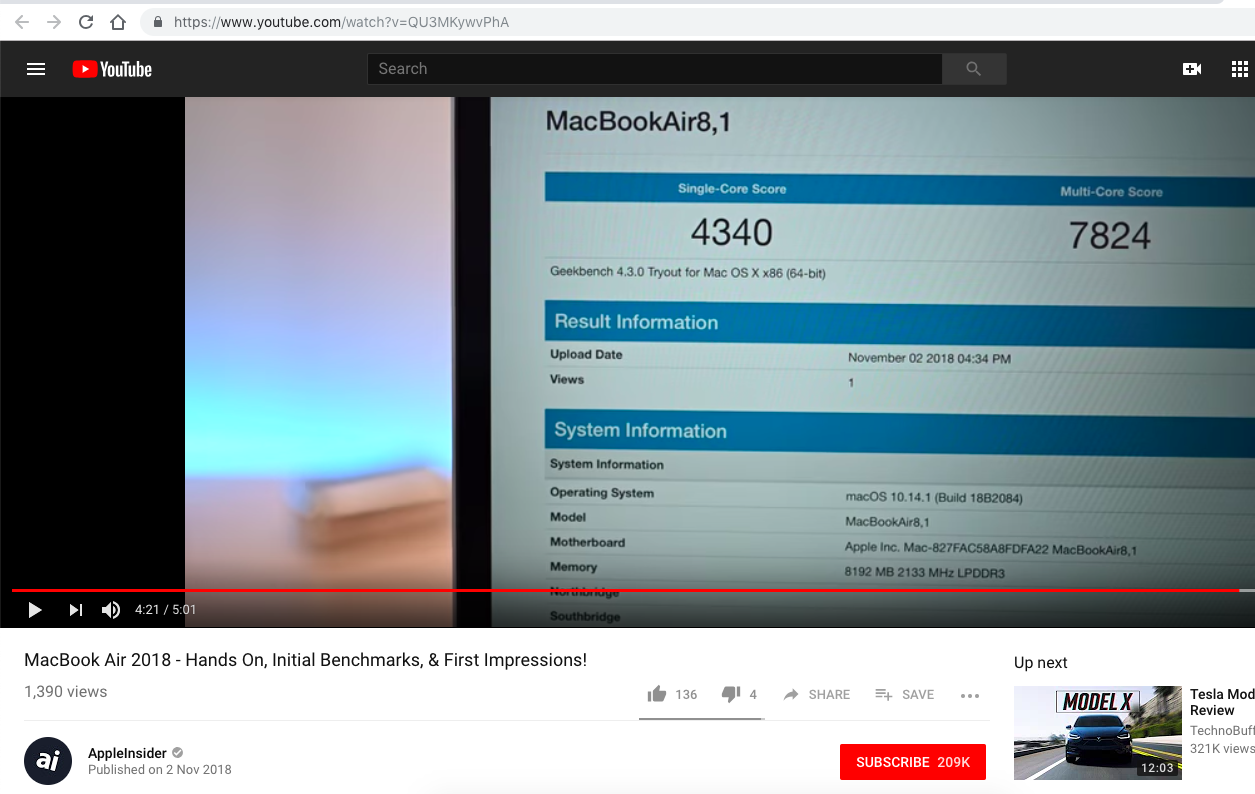Click the 1,390 views count

pyautogui.click(x=65, y=692)
